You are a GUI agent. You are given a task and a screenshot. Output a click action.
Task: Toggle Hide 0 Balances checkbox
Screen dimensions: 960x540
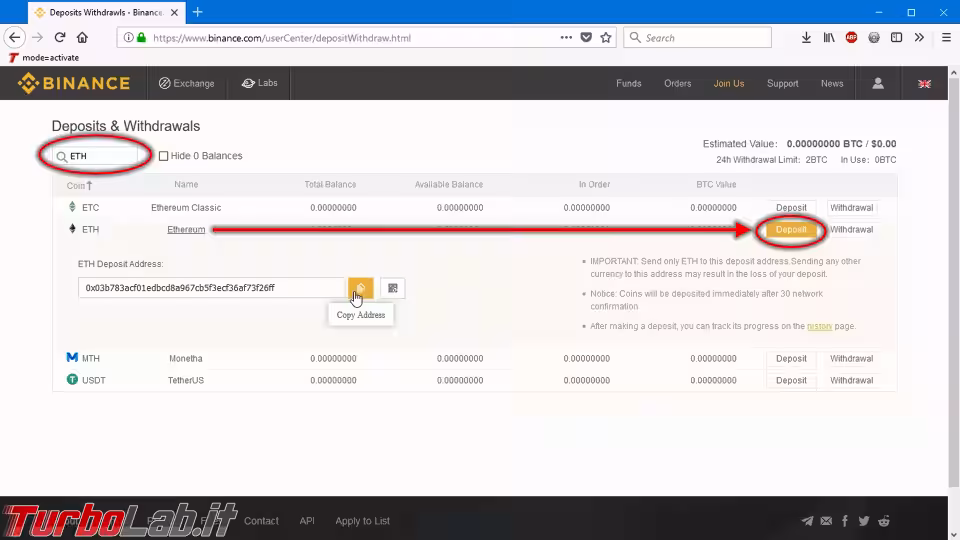pyautogui.click(x=163, y=156)
